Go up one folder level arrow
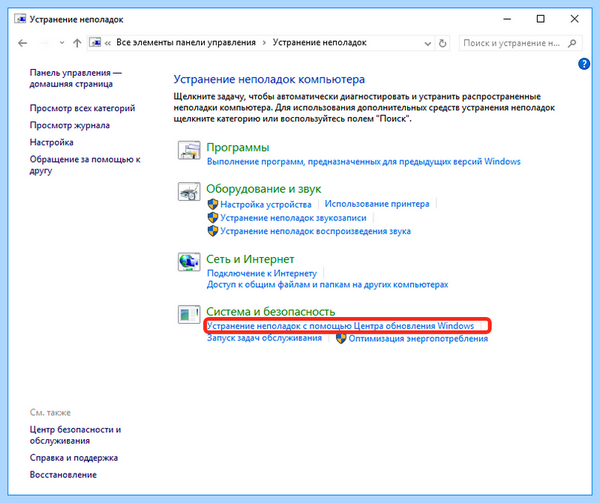 coord(77,43)
